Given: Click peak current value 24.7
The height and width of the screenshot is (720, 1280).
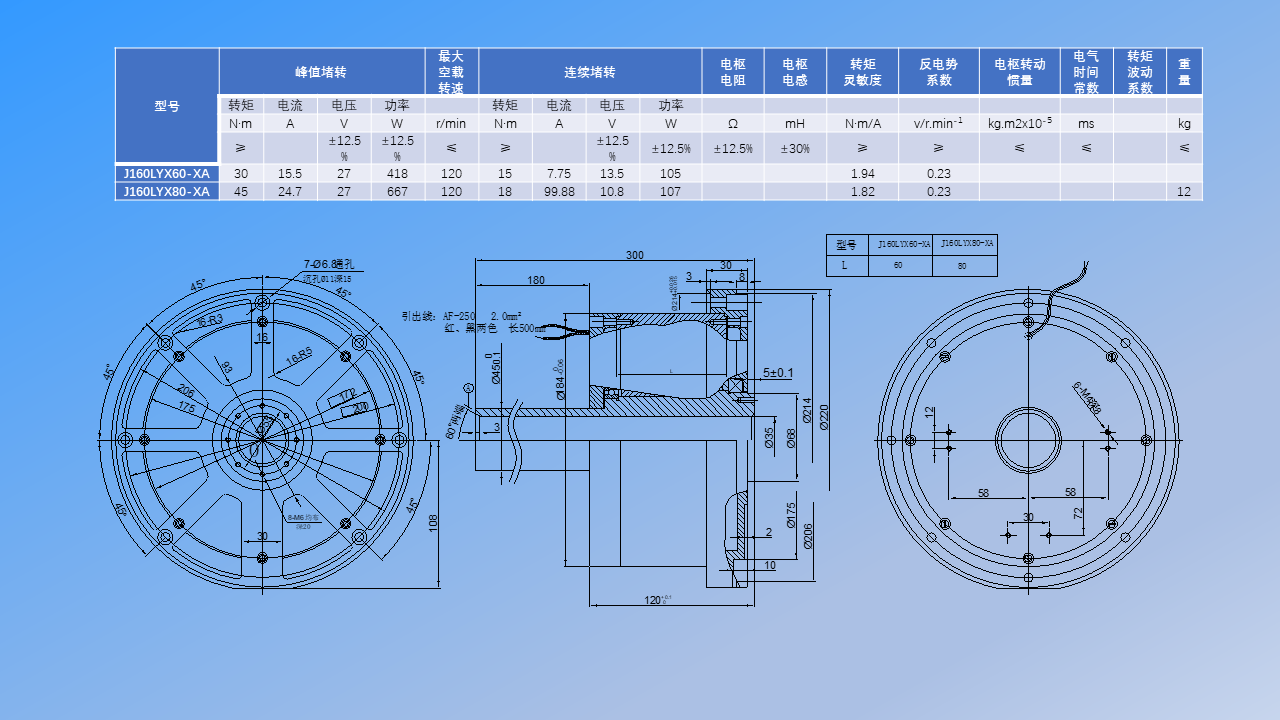Looking at the screenshot, I should click(x=290, y=191).
